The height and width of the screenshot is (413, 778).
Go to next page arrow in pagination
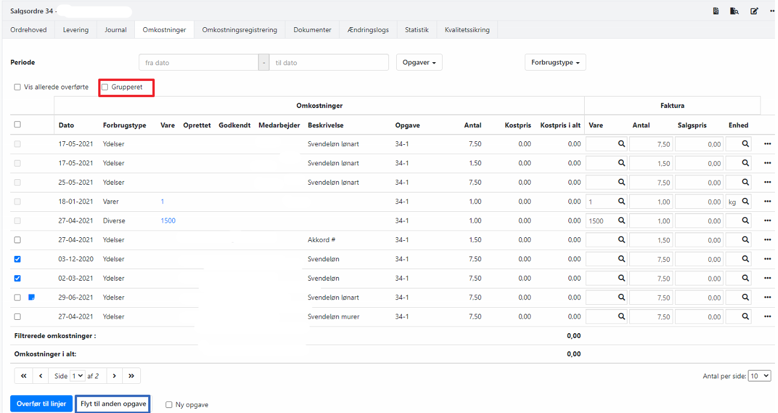click(114, 376)
